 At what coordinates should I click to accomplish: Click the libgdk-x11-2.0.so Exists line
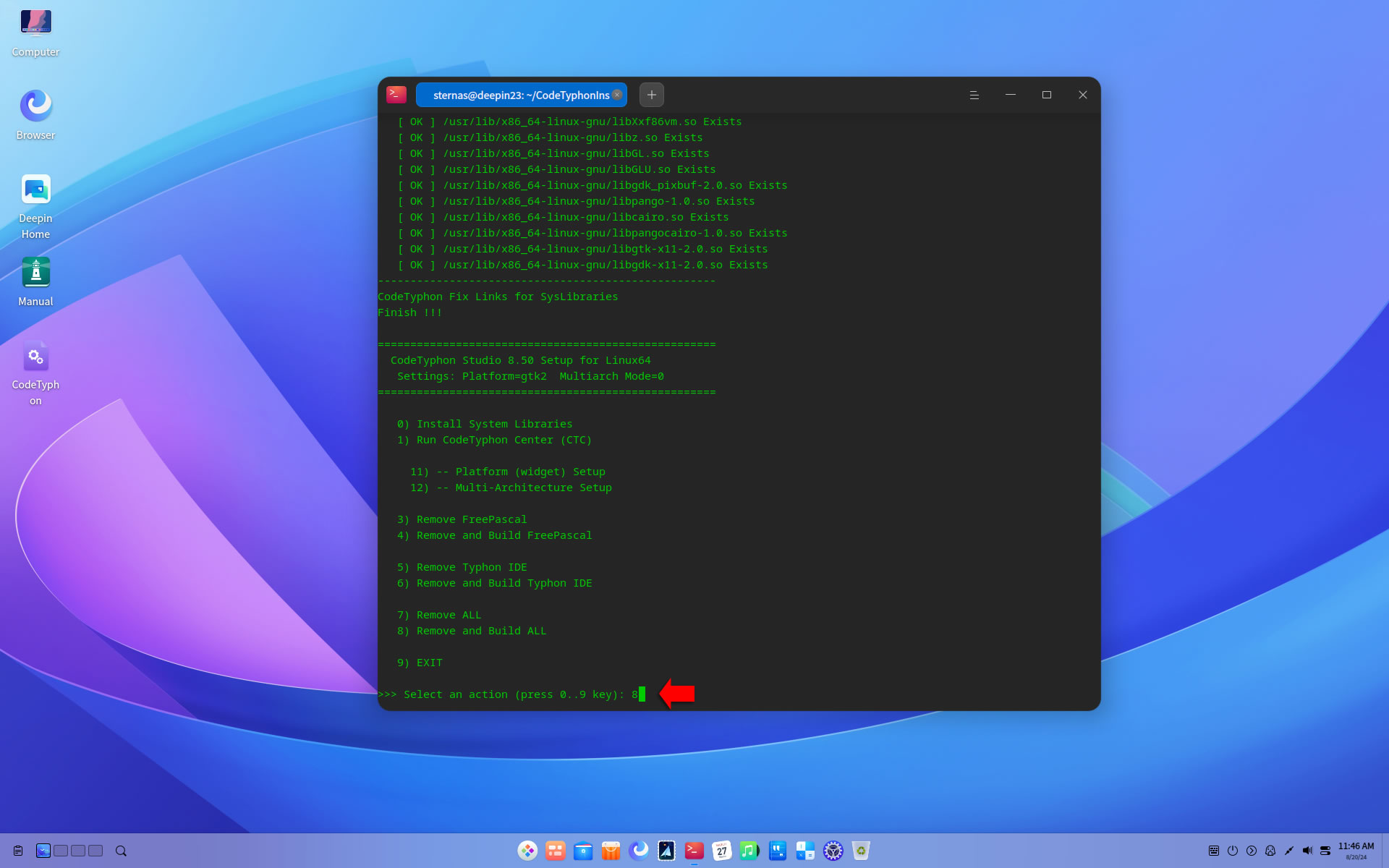[x=582, y=265]
